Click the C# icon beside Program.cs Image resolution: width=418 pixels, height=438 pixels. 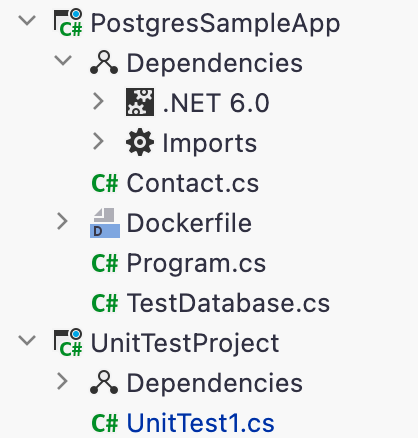tap(105, 263)
